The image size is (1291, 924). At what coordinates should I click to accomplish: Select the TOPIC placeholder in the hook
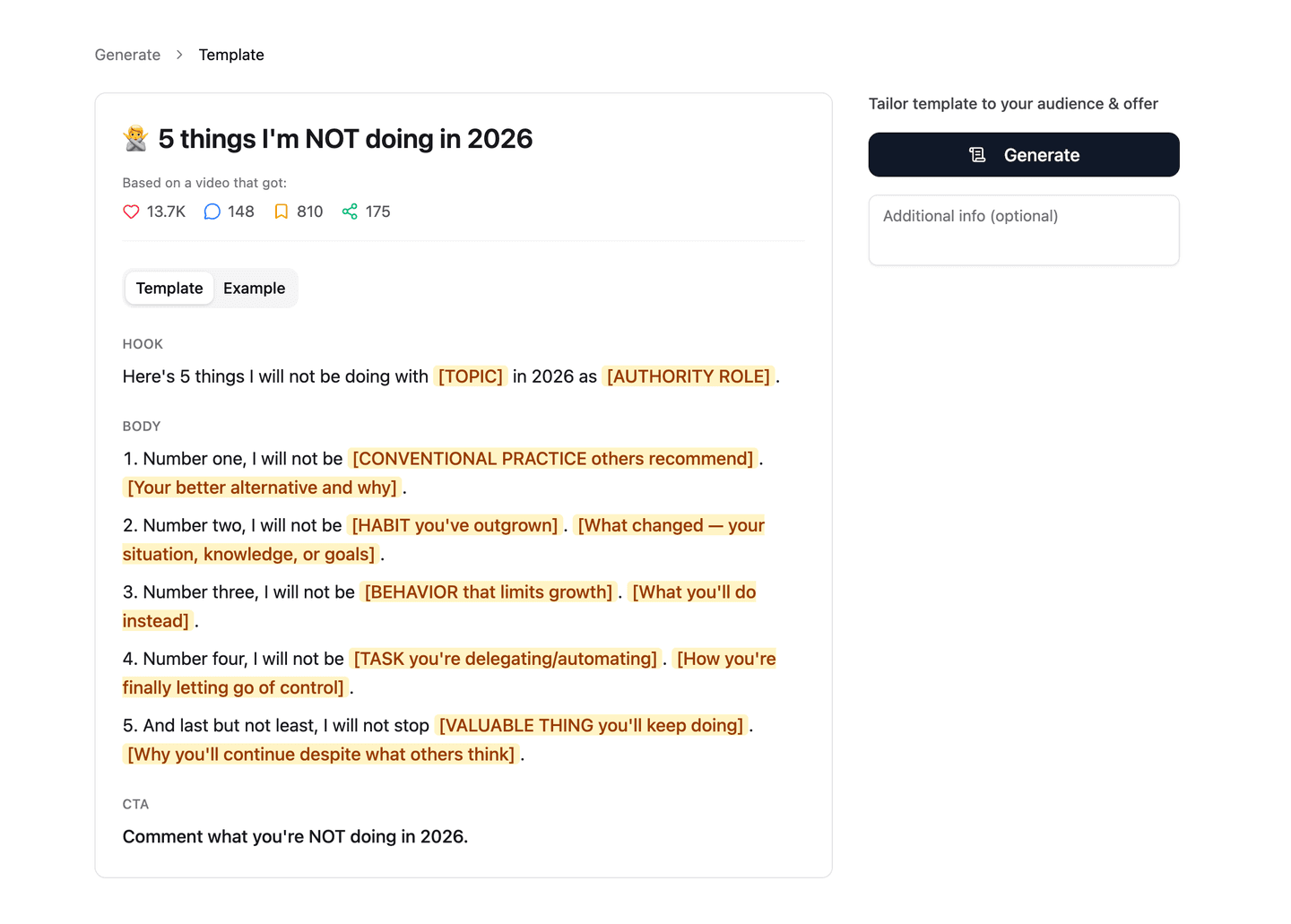[471, 376]
